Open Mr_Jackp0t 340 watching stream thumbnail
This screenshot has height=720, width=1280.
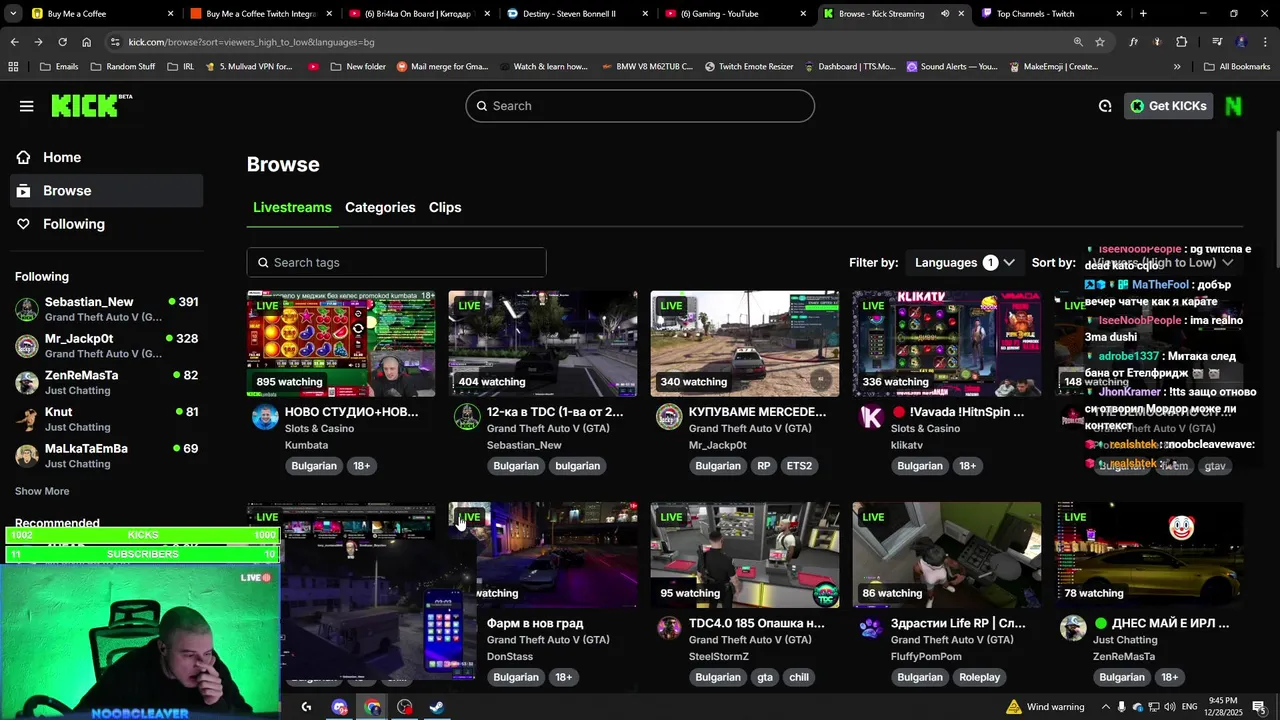(x=745, y=344)
